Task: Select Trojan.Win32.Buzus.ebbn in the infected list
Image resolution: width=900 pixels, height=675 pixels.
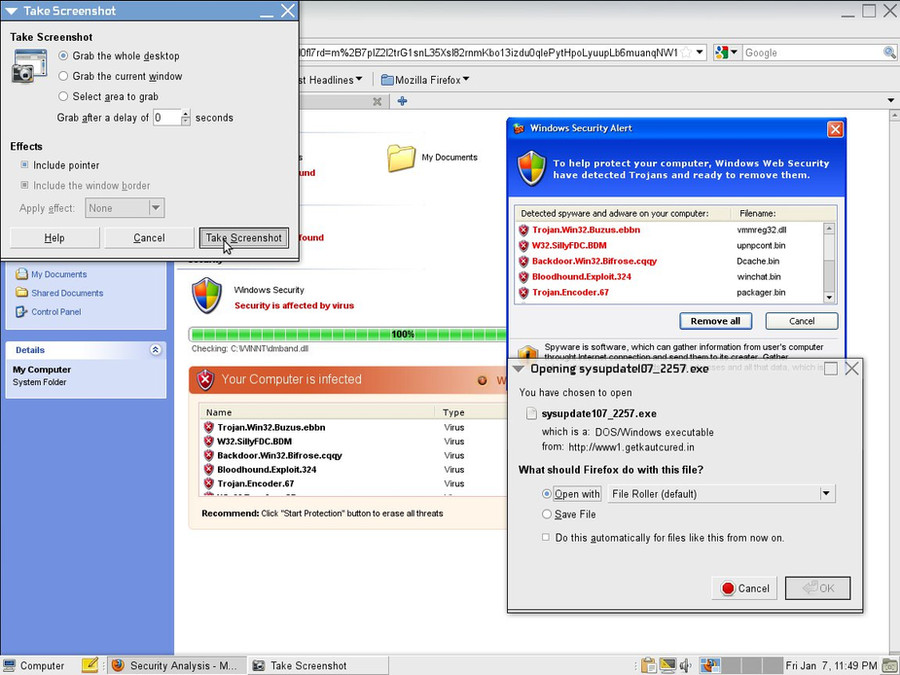Action: click(x=271, y=427)
